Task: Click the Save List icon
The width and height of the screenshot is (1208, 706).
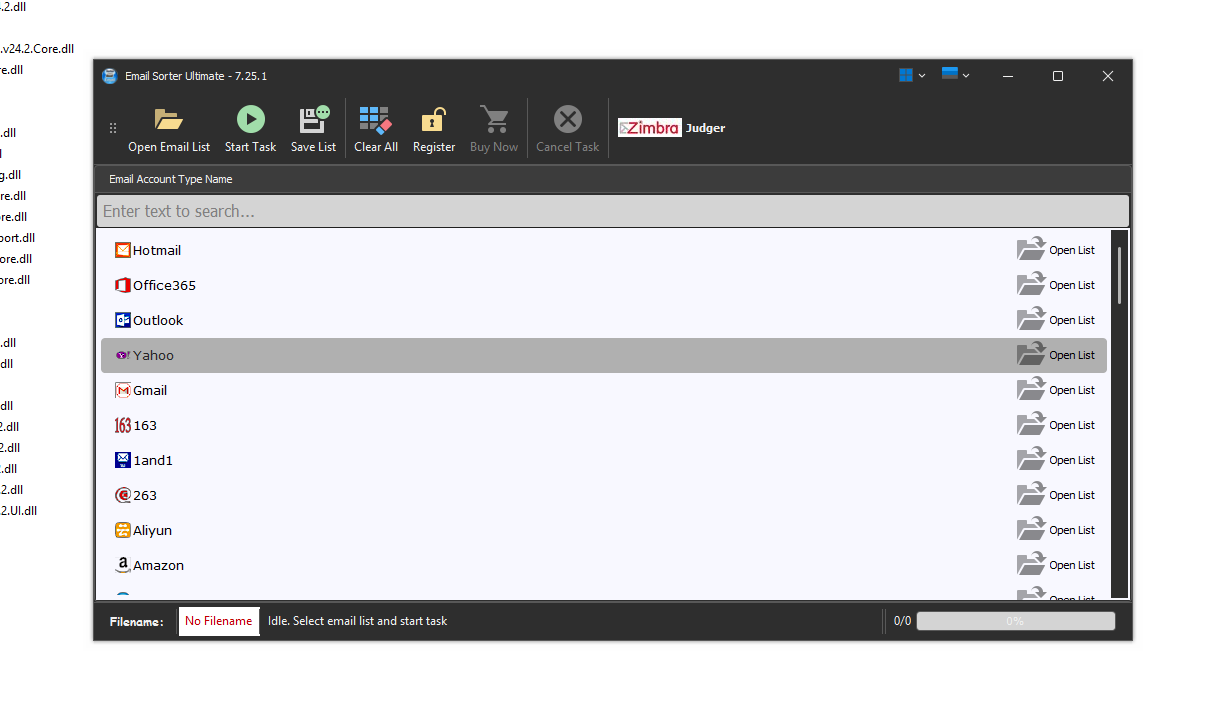Action: coord(313,120)
